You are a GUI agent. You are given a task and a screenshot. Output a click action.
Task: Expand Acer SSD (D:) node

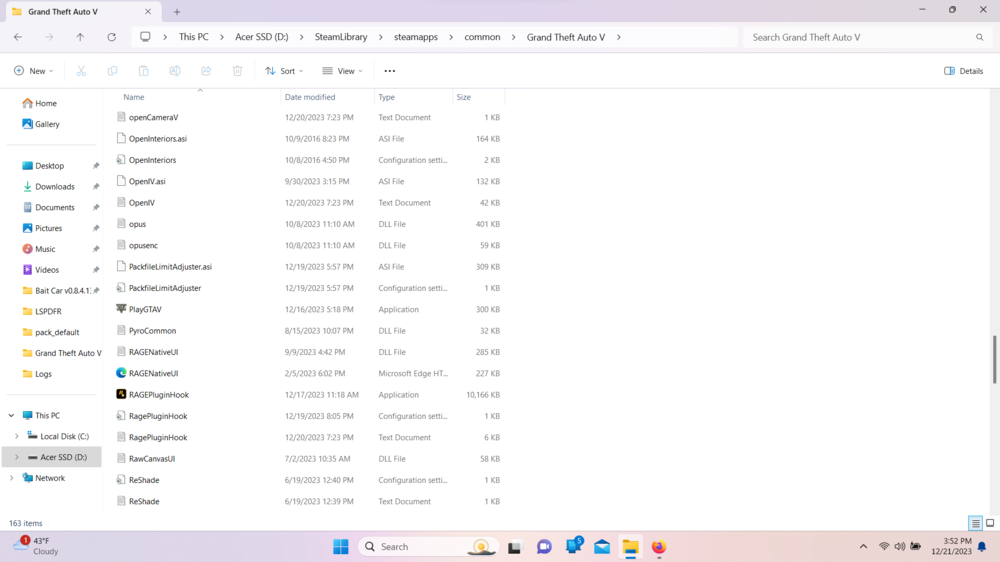[x=17, y=457]
